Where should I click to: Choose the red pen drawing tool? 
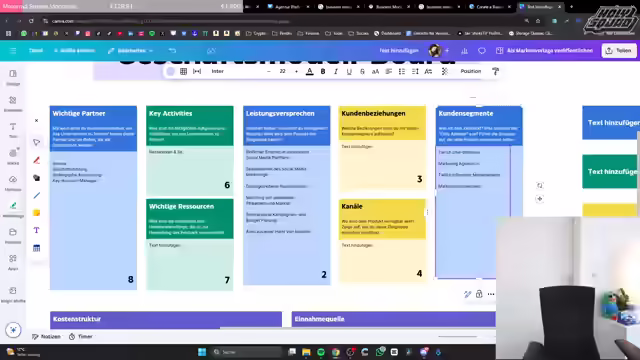click(x=36, y=160)
